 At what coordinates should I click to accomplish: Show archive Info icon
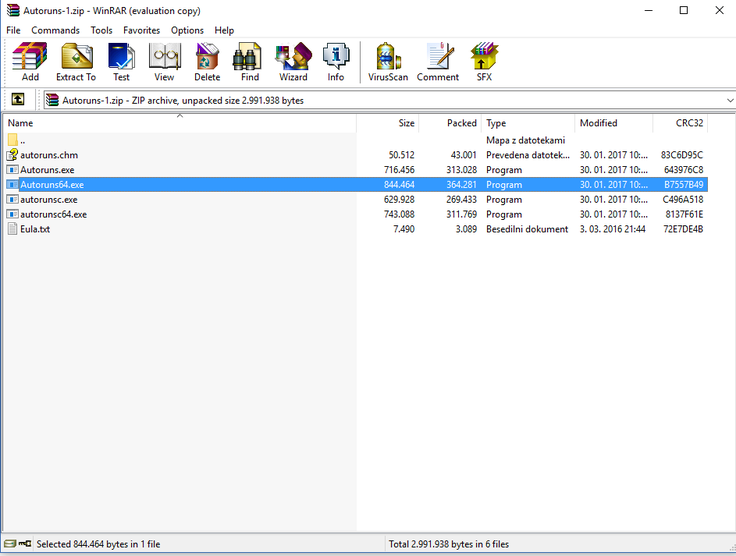point(336,56)
